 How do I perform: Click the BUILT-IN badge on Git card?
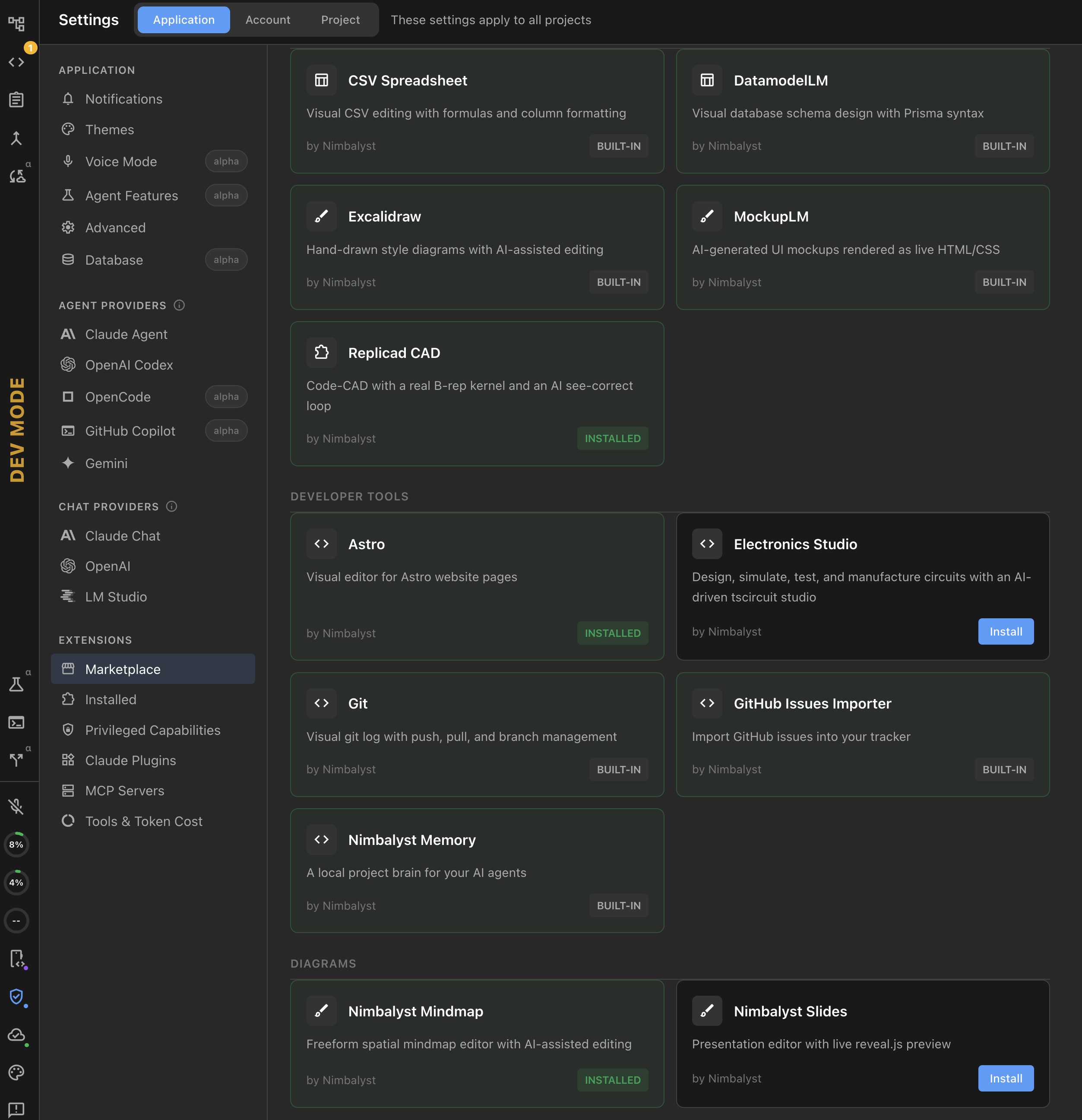pos(619,769)
